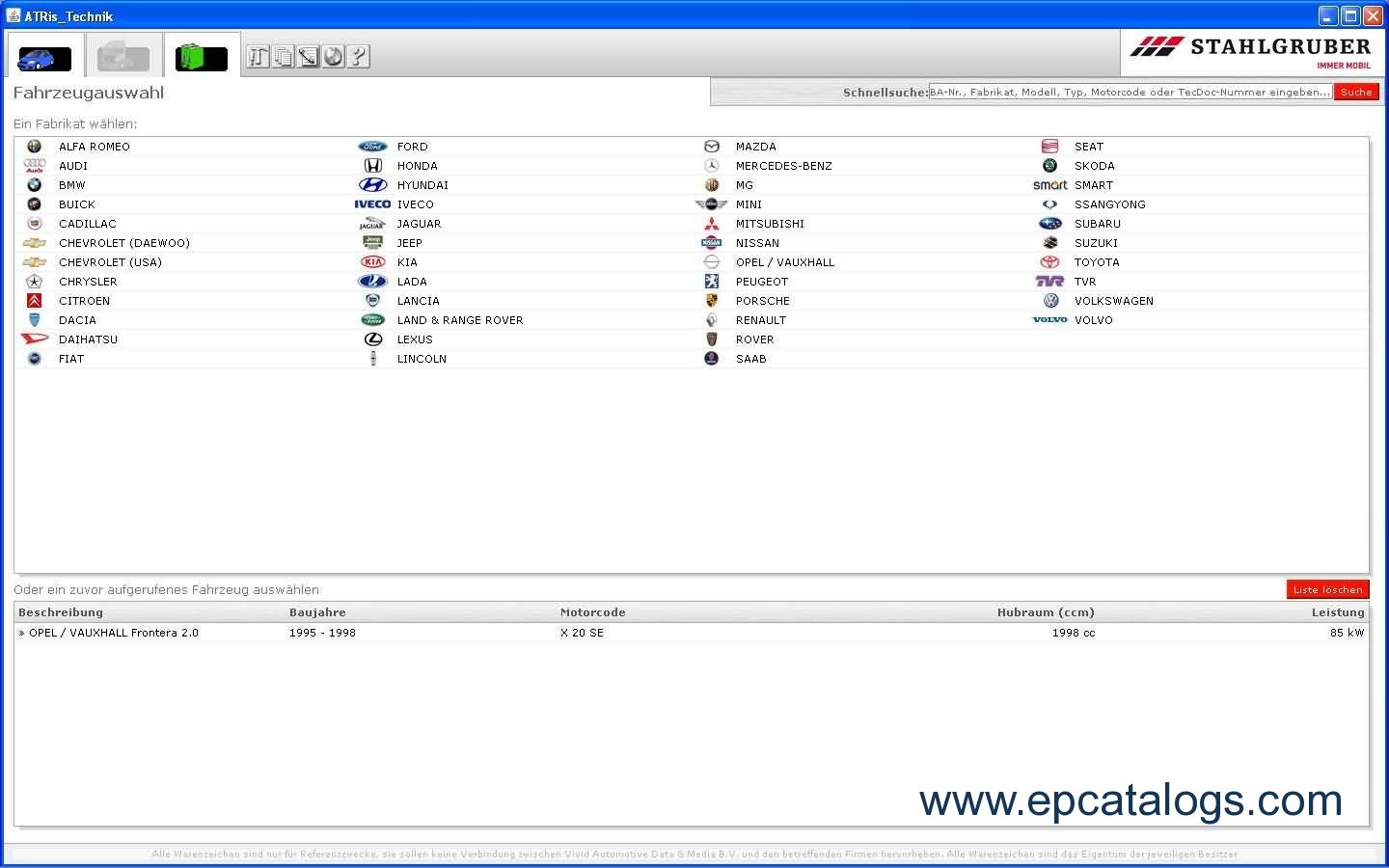Select the JAGUAR make
The image size is (1389, 868).
(x=419, y=224)
